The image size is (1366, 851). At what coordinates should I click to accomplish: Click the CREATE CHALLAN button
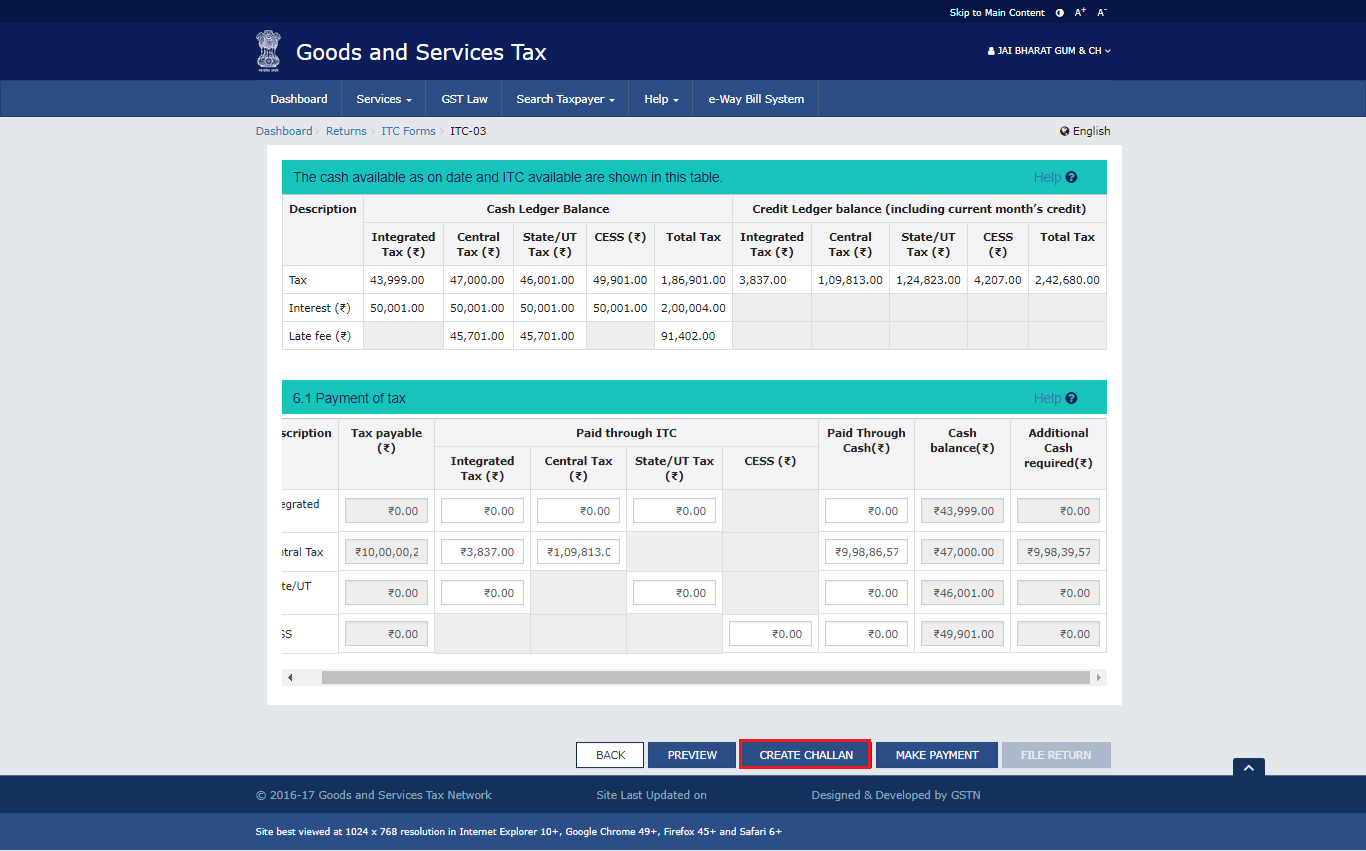tap(806, 755)
